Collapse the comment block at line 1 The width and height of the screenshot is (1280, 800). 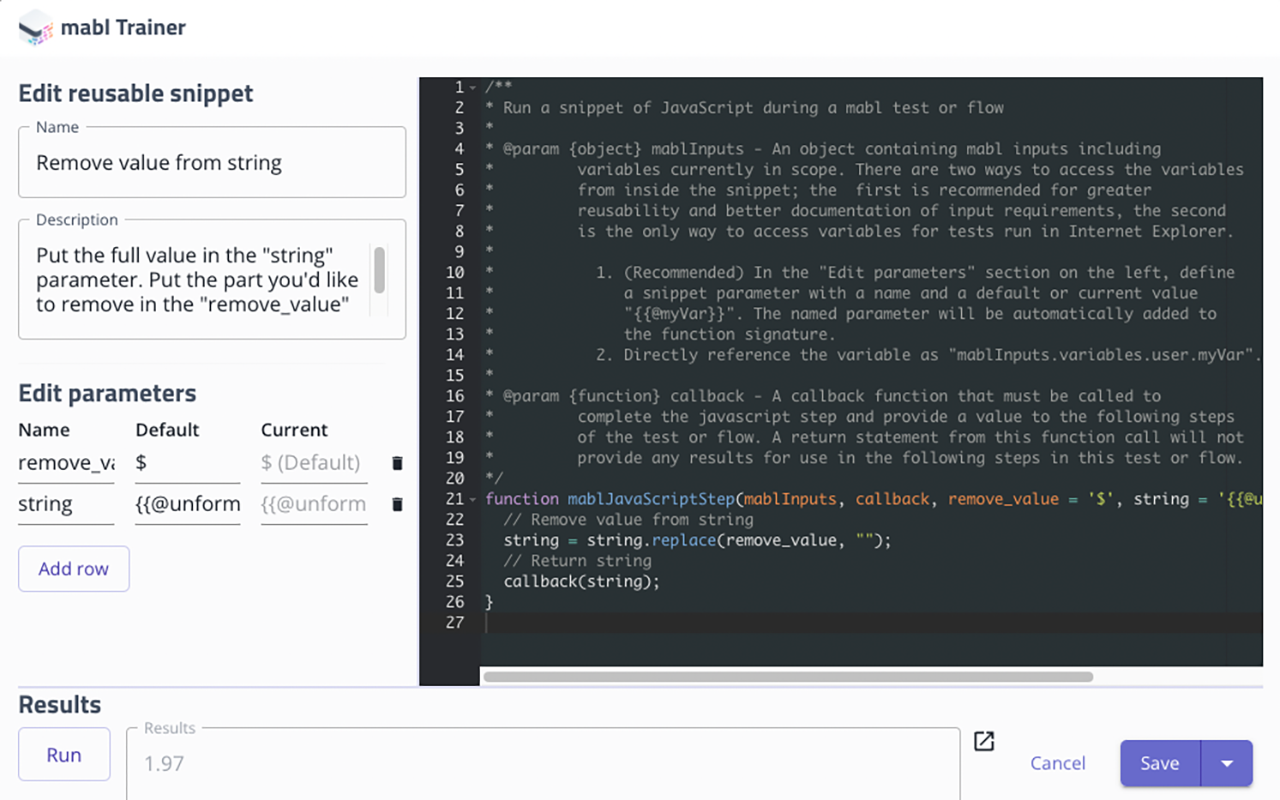coord(470,86)
